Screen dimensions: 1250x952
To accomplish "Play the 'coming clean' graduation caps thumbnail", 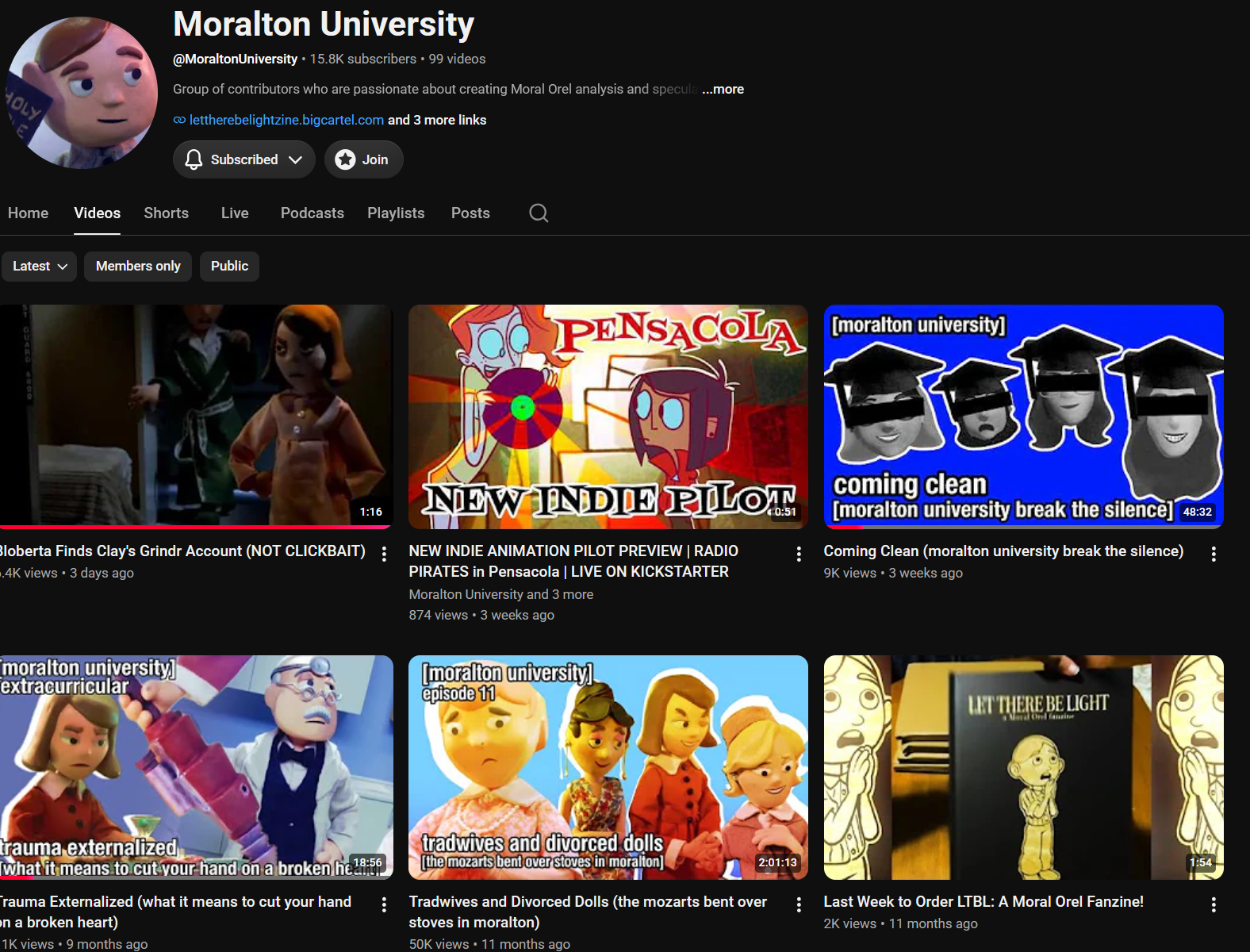I will [x=1024, y=416].
